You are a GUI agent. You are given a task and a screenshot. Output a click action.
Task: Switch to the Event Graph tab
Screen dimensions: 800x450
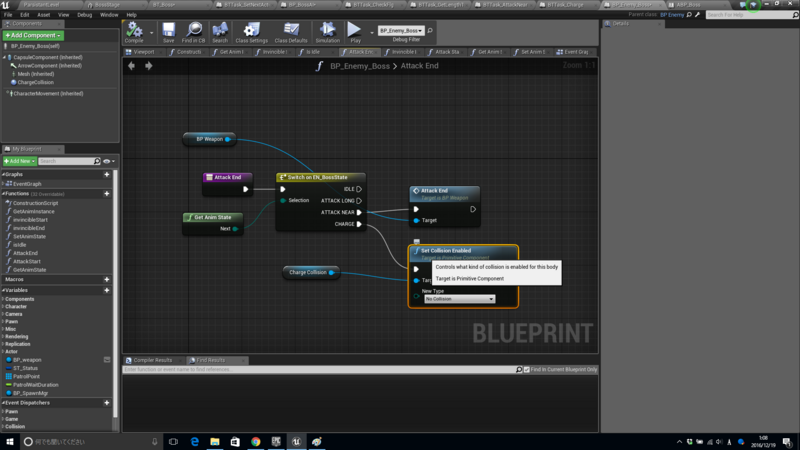pos(574,52)
